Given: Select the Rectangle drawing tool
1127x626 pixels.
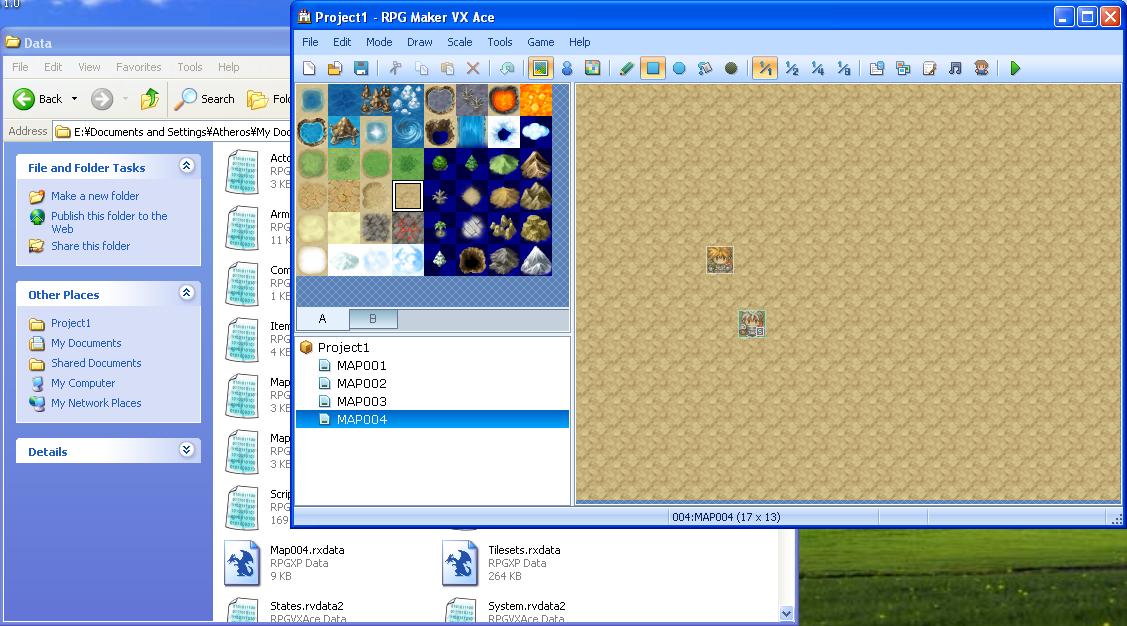Looking at the screenshot, I should coord(654,68).
